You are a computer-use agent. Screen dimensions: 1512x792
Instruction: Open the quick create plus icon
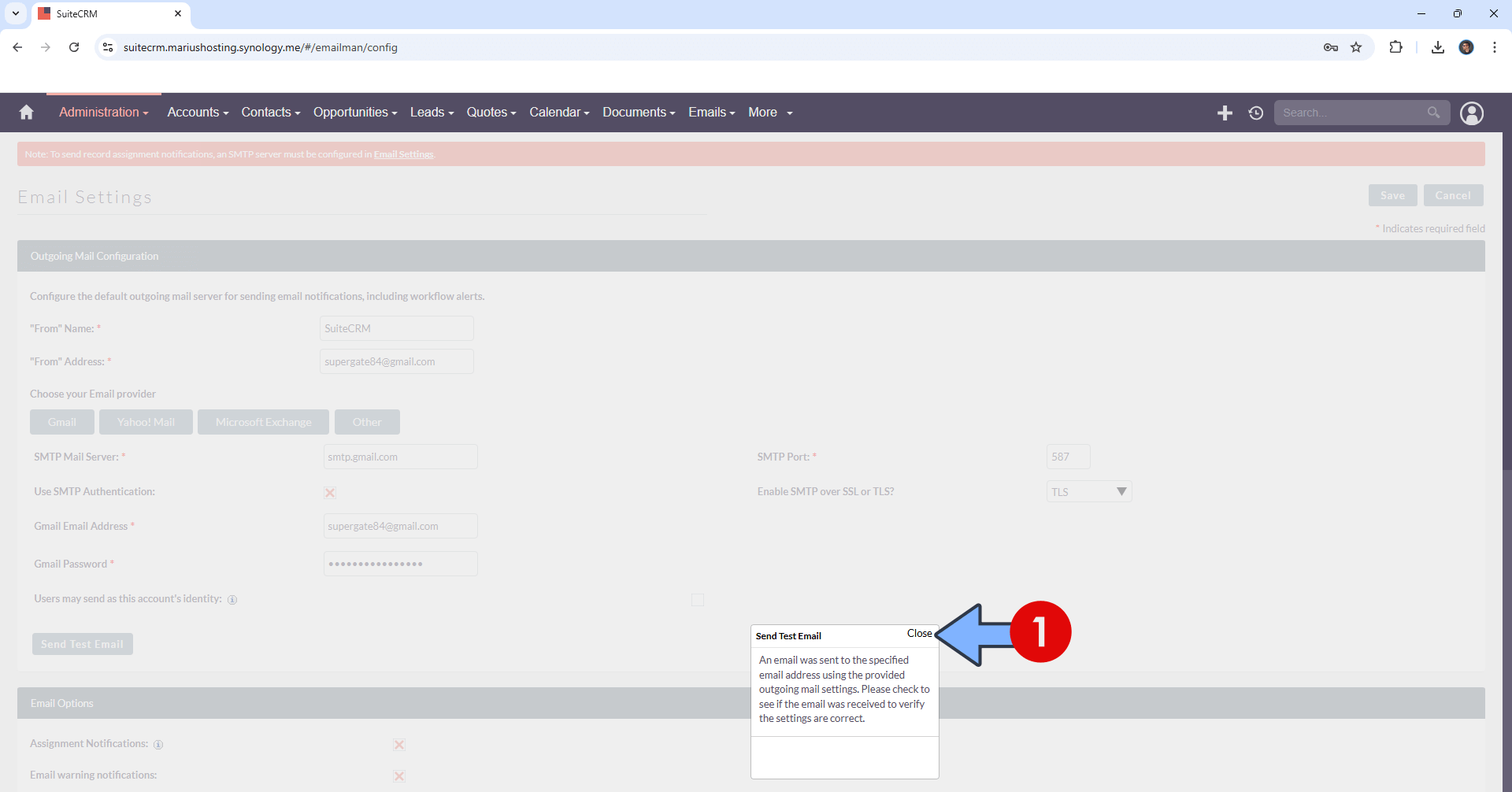click(1225, 113)
